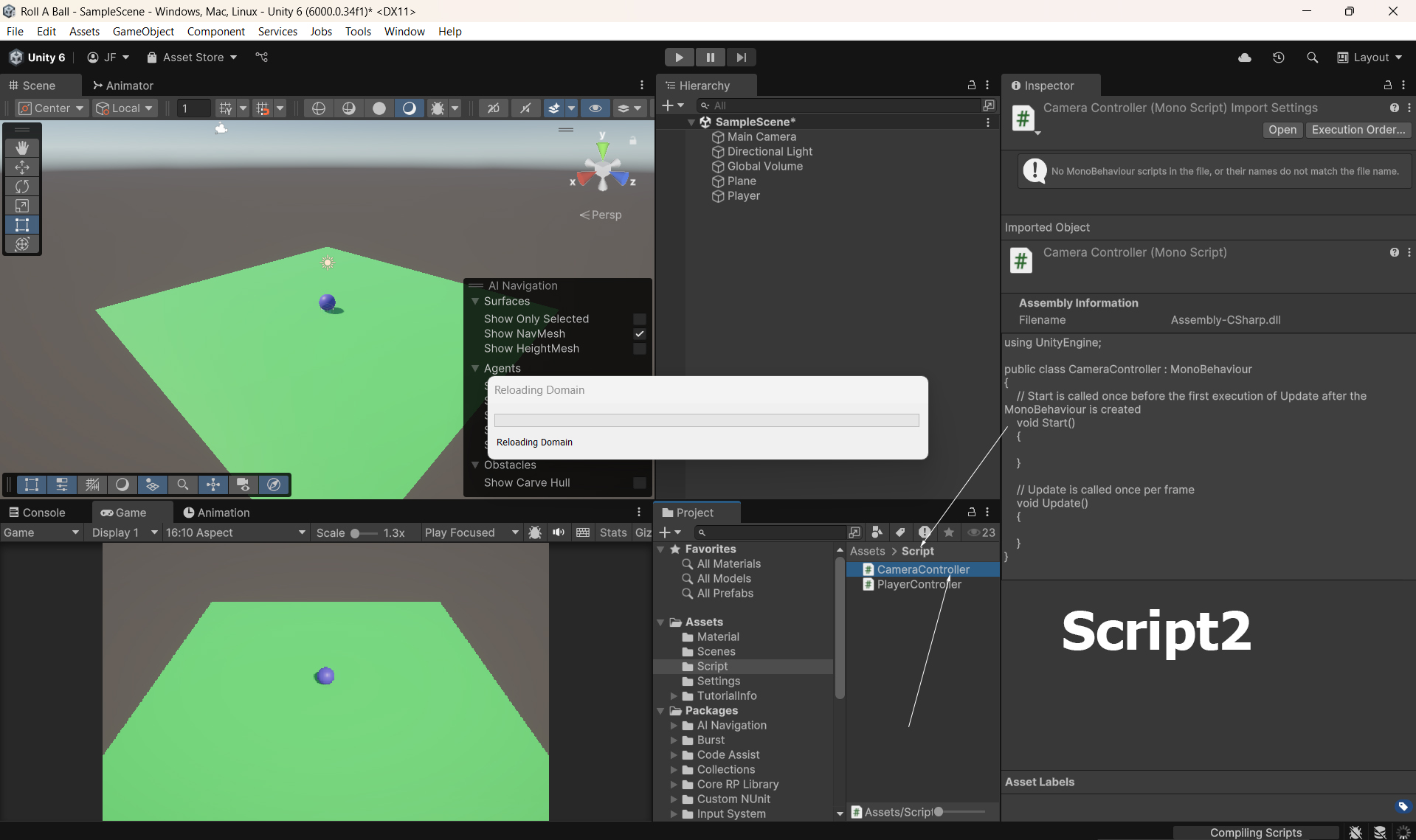Image resolution: width=1416 pixels, height=840 pixels.
Task: Open the Layout dropdown
Action: click(x=1370, y=58)
